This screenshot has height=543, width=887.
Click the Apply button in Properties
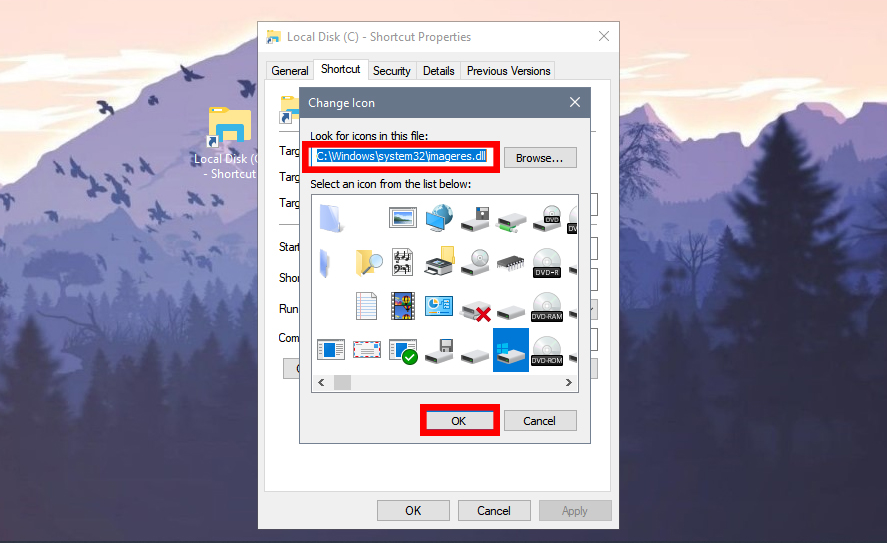575,511
